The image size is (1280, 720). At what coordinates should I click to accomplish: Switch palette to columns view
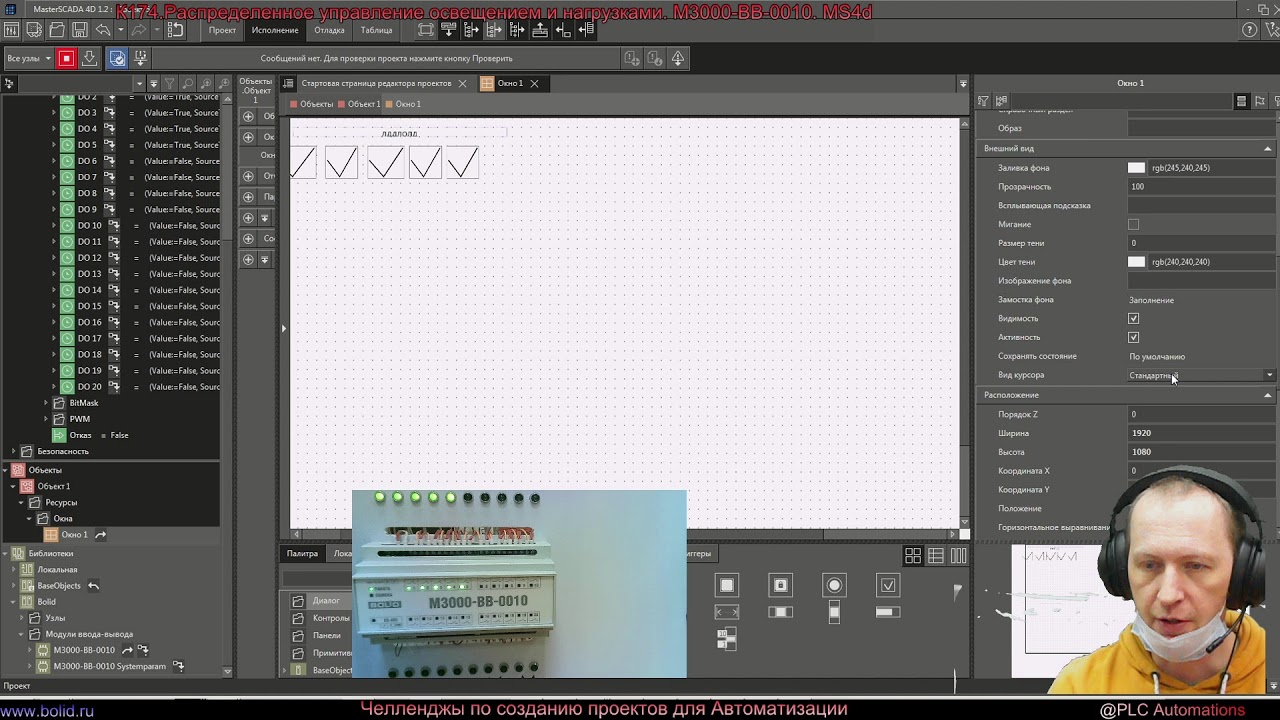click(x=959, y=556)
